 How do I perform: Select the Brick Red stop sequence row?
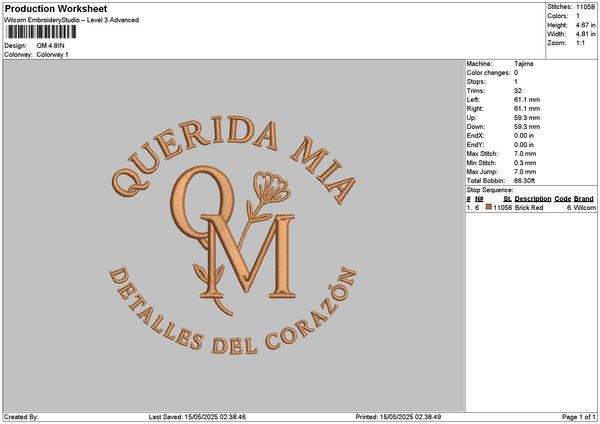(x=531, y=207)
